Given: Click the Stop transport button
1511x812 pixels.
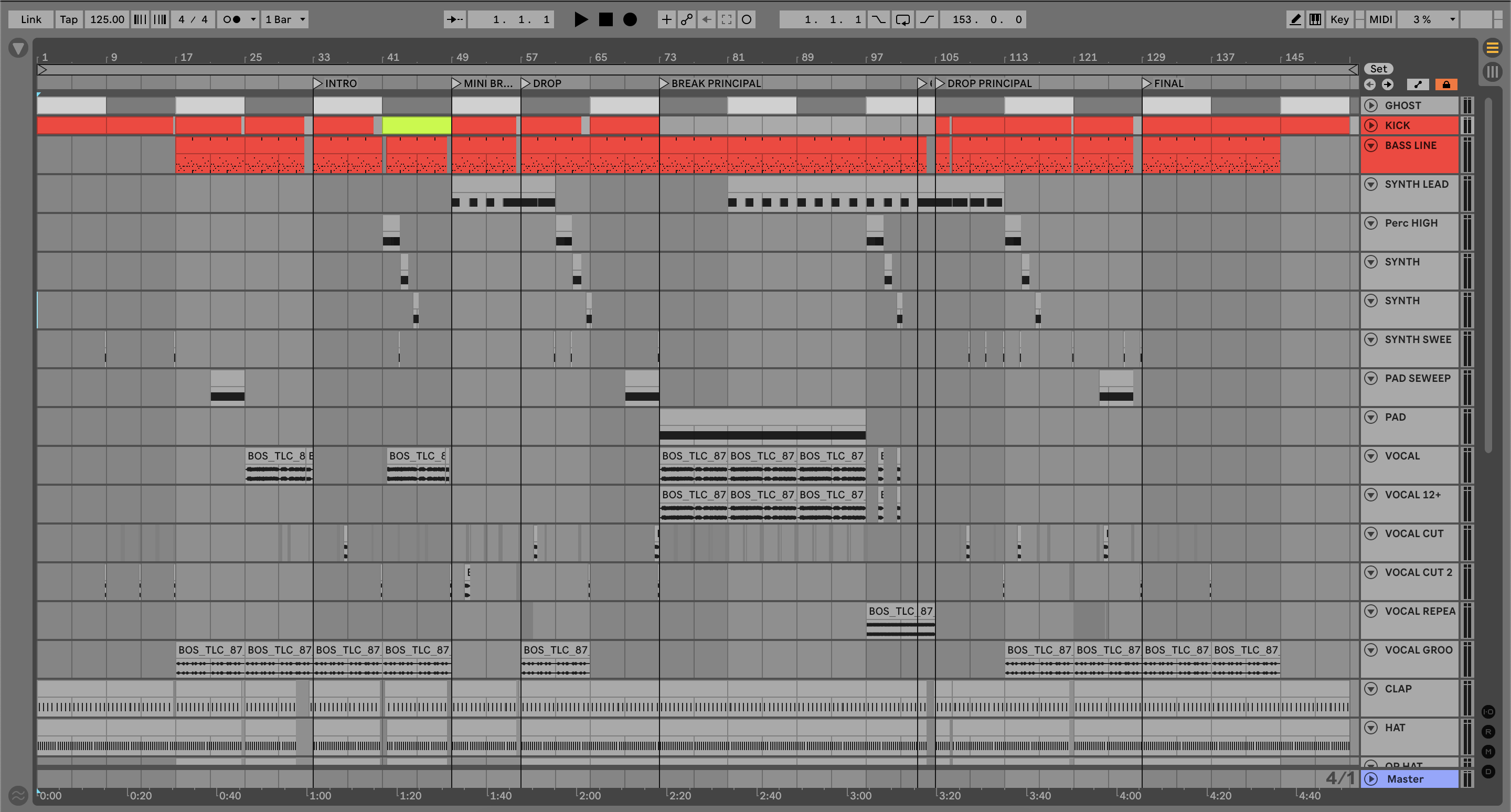Looking at the screenshot, I should [x=605, y=19].
